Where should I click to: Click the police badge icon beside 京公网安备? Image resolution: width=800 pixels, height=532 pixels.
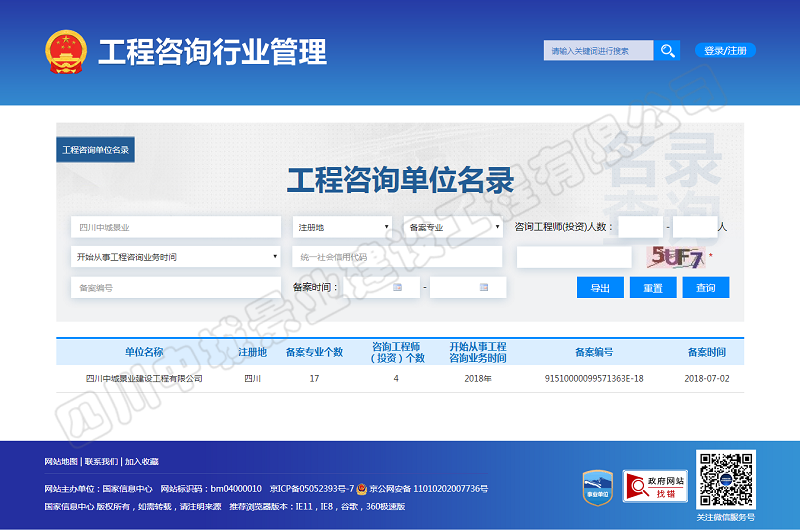tap(362, 489)
